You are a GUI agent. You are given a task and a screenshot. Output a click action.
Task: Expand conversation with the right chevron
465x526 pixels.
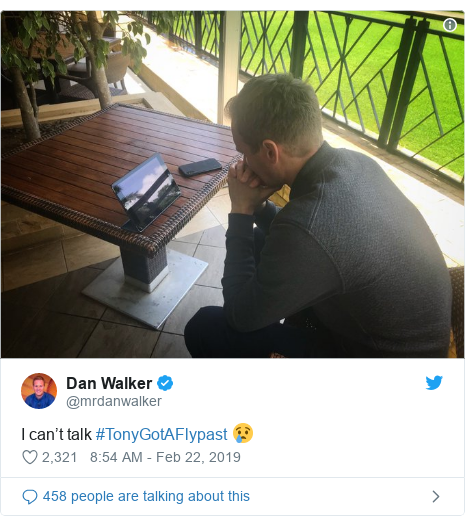[435, 496]
